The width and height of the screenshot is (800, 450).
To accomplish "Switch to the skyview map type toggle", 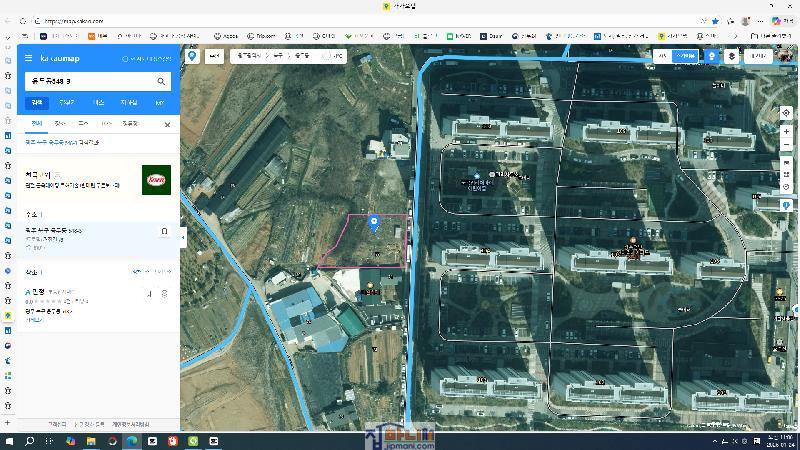I will click(685, 57).
